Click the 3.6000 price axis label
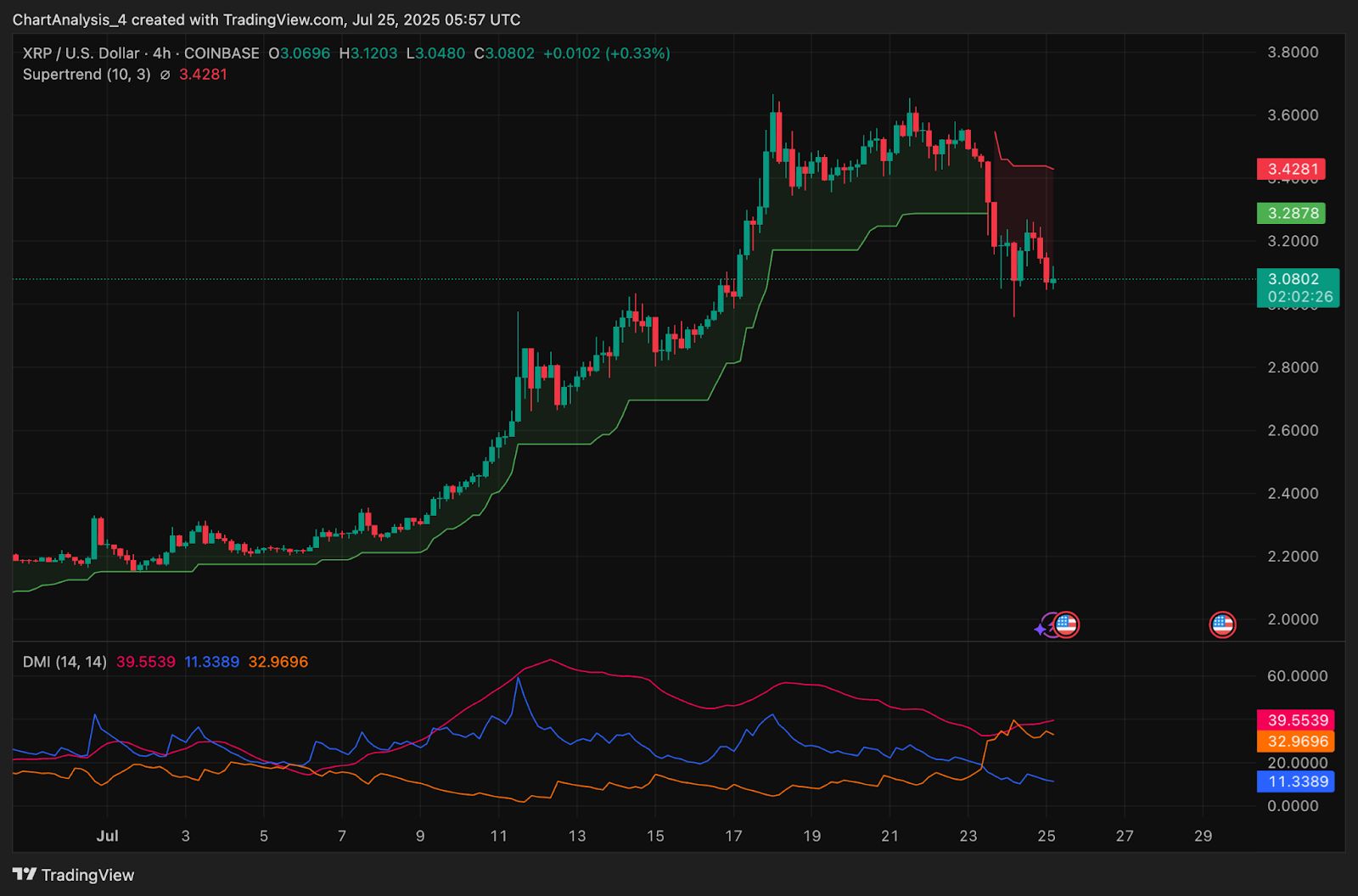 (1293, 115)
